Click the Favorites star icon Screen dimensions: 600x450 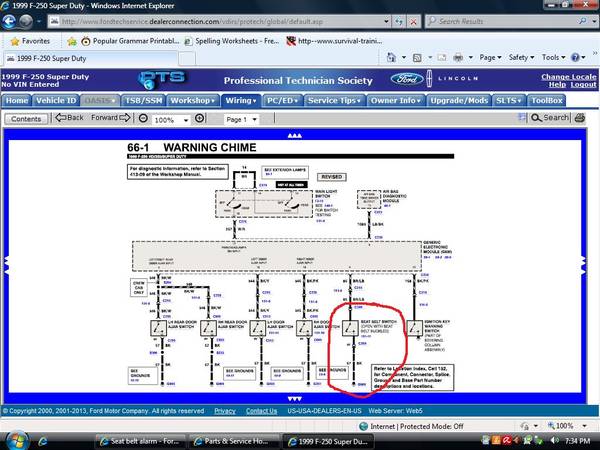tap(15, 41)
